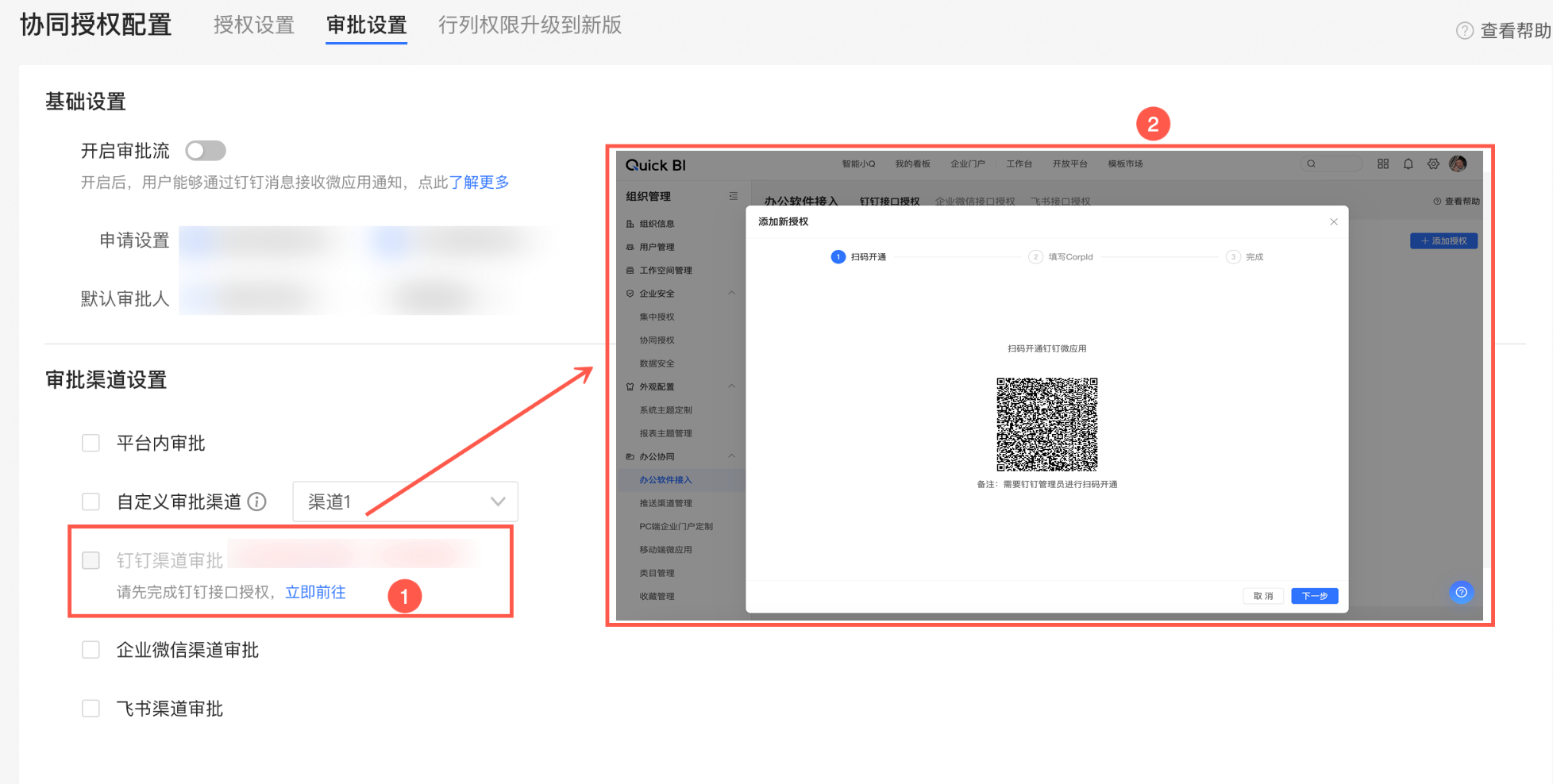Click the Quick BI logo in the embedded window
Image resolution: width=1553 pixels, height=784 pixels.
pos(656,165)
